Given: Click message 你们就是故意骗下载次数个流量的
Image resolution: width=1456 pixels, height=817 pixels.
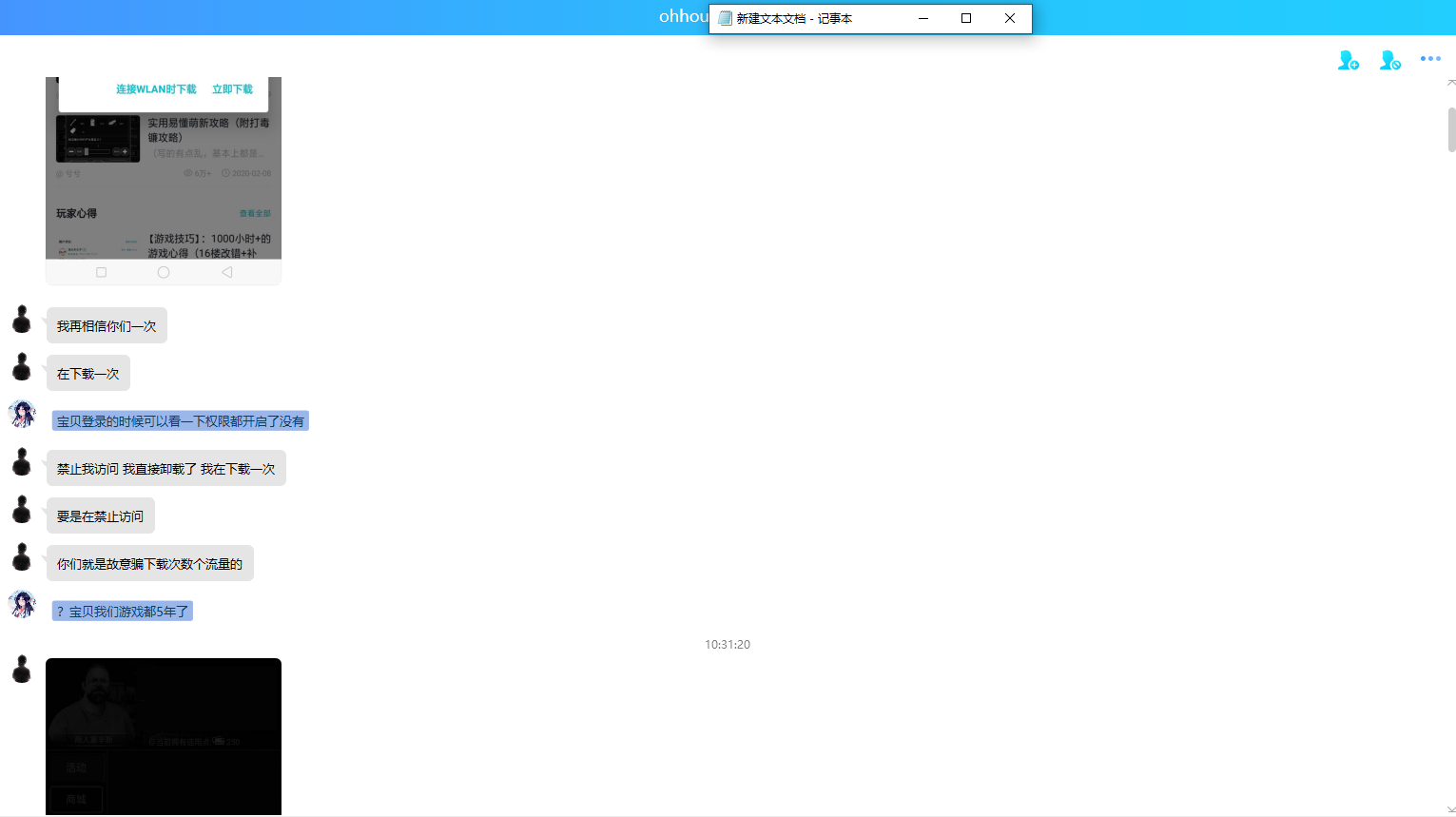Looking at the screenshot, I should click(150, 563).
